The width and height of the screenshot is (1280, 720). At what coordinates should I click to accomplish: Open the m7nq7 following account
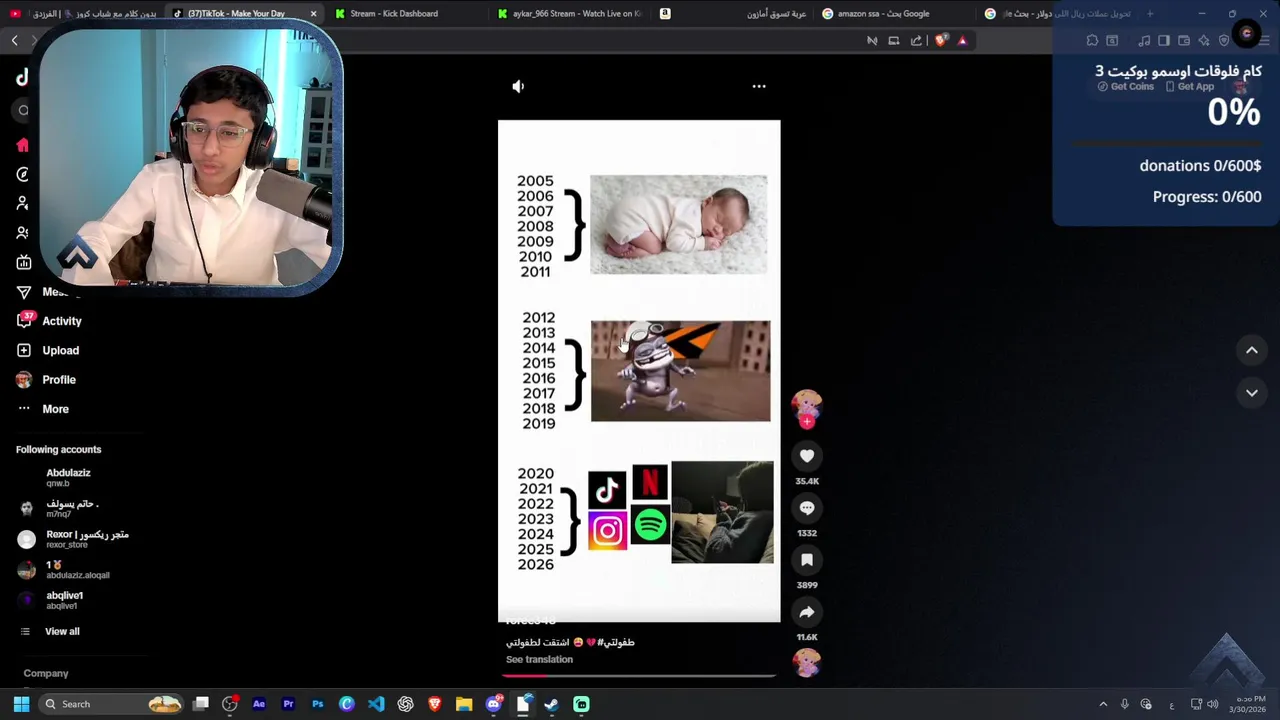point(58,508)
